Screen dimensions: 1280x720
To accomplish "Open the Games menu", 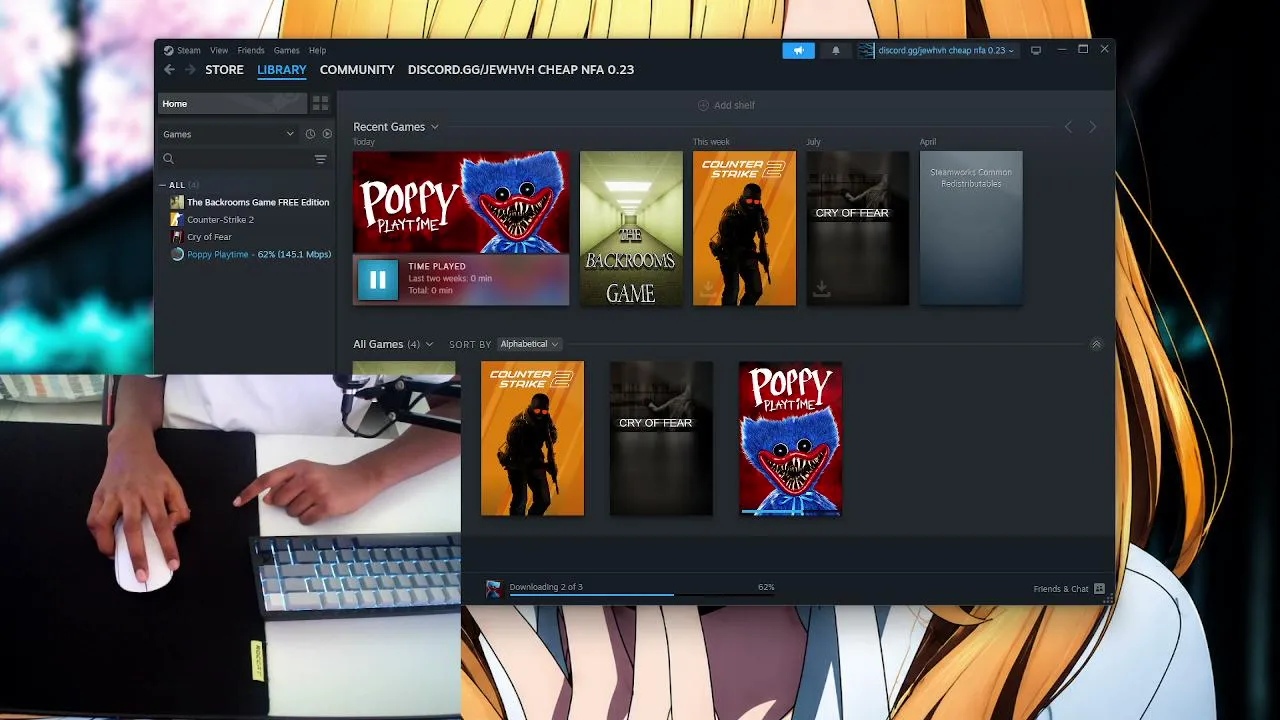I will (287, 50).
